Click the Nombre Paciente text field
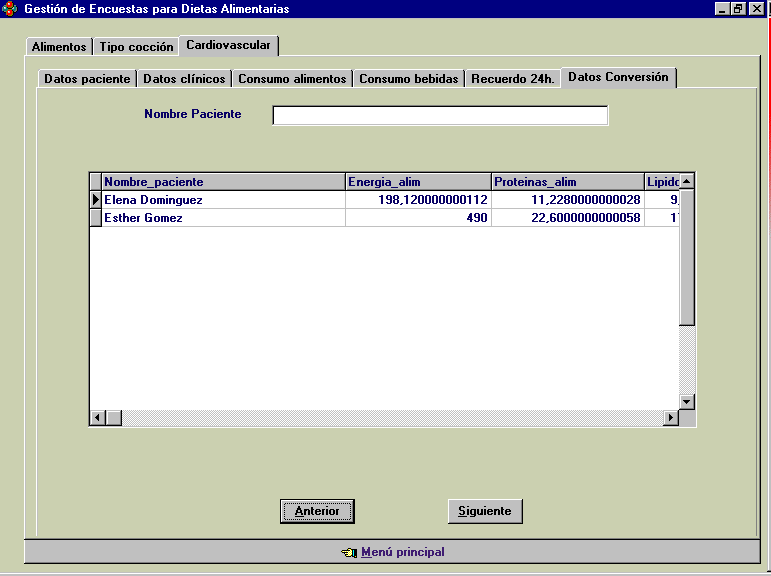 point(440,116)
